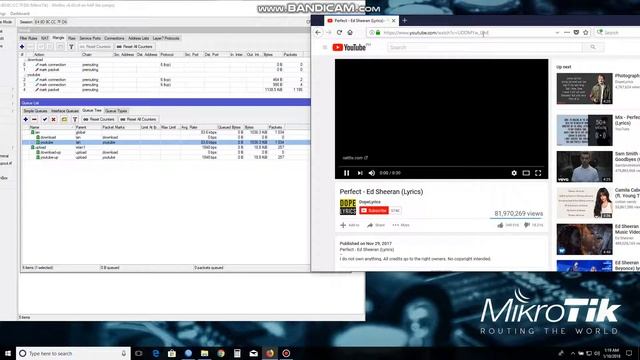Viewport: 640px width, 360px height.
Task: Click Reset All Counters in Queue List
Action: (138, 119)
